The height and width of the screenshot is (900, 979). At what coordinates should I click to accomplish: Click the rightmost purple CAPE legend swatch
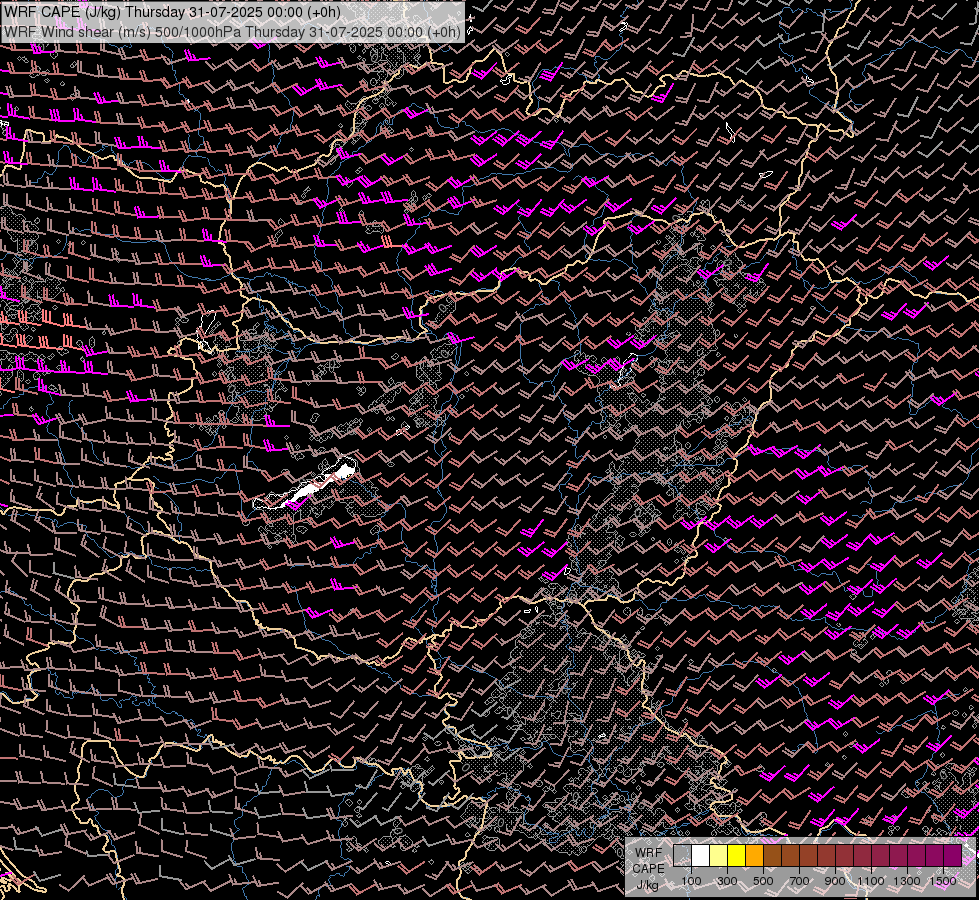tap(953, 856)
